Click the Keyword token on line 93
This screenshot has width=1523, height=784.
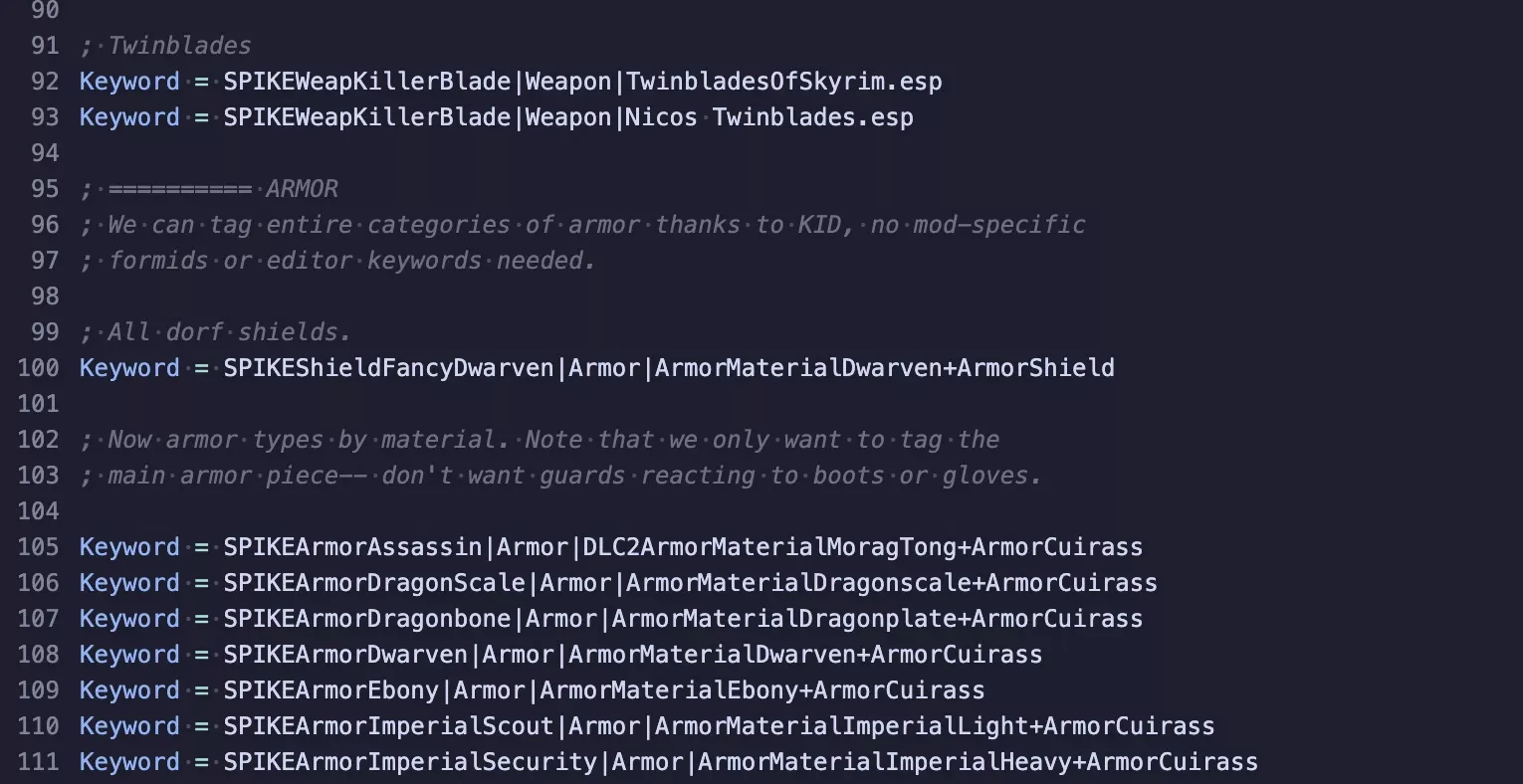coord(129,117)
